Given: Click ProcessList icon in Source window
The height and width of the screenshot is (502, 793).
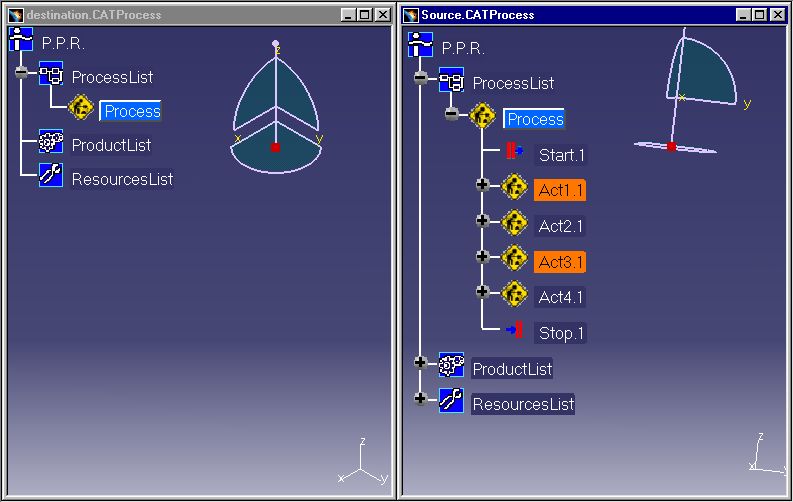Looking at the screenshot, I should [452, 81].
